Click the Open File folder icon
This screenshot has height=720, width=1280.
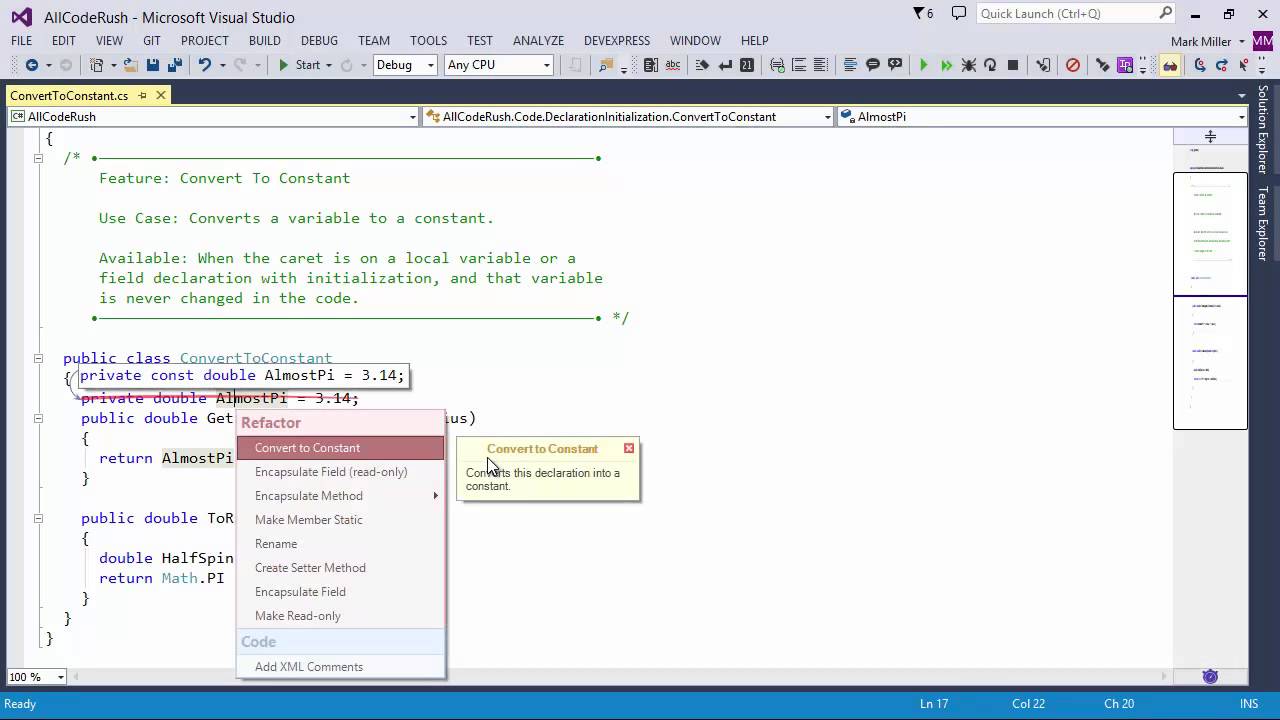pyautogui.click(x=130, y=65)
